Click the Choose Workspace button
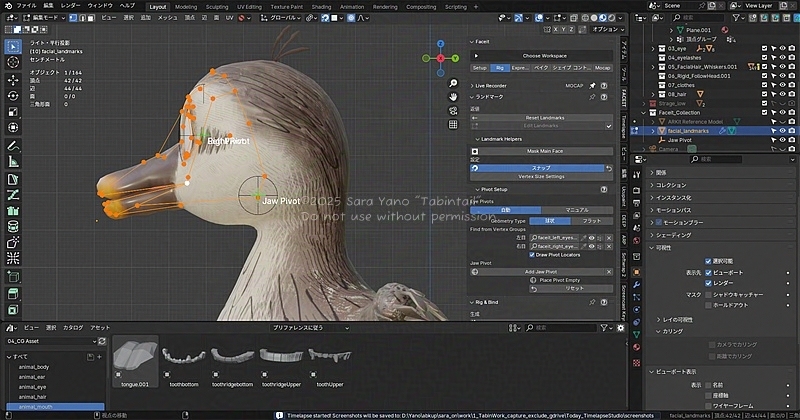The image size is (800, 420). (x=541, y=56)
